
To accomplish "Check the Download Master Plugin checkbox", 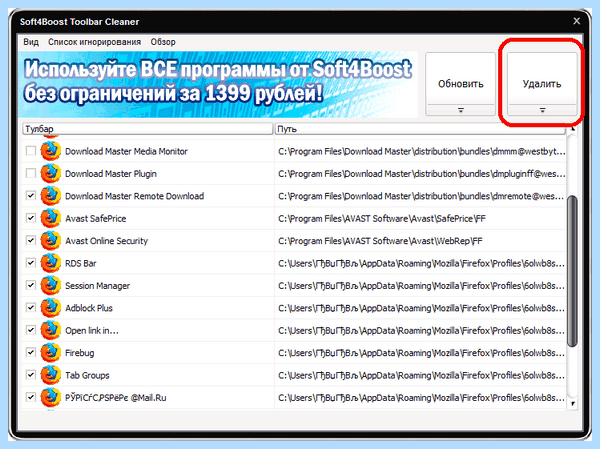I will click(x=31, y=173).
